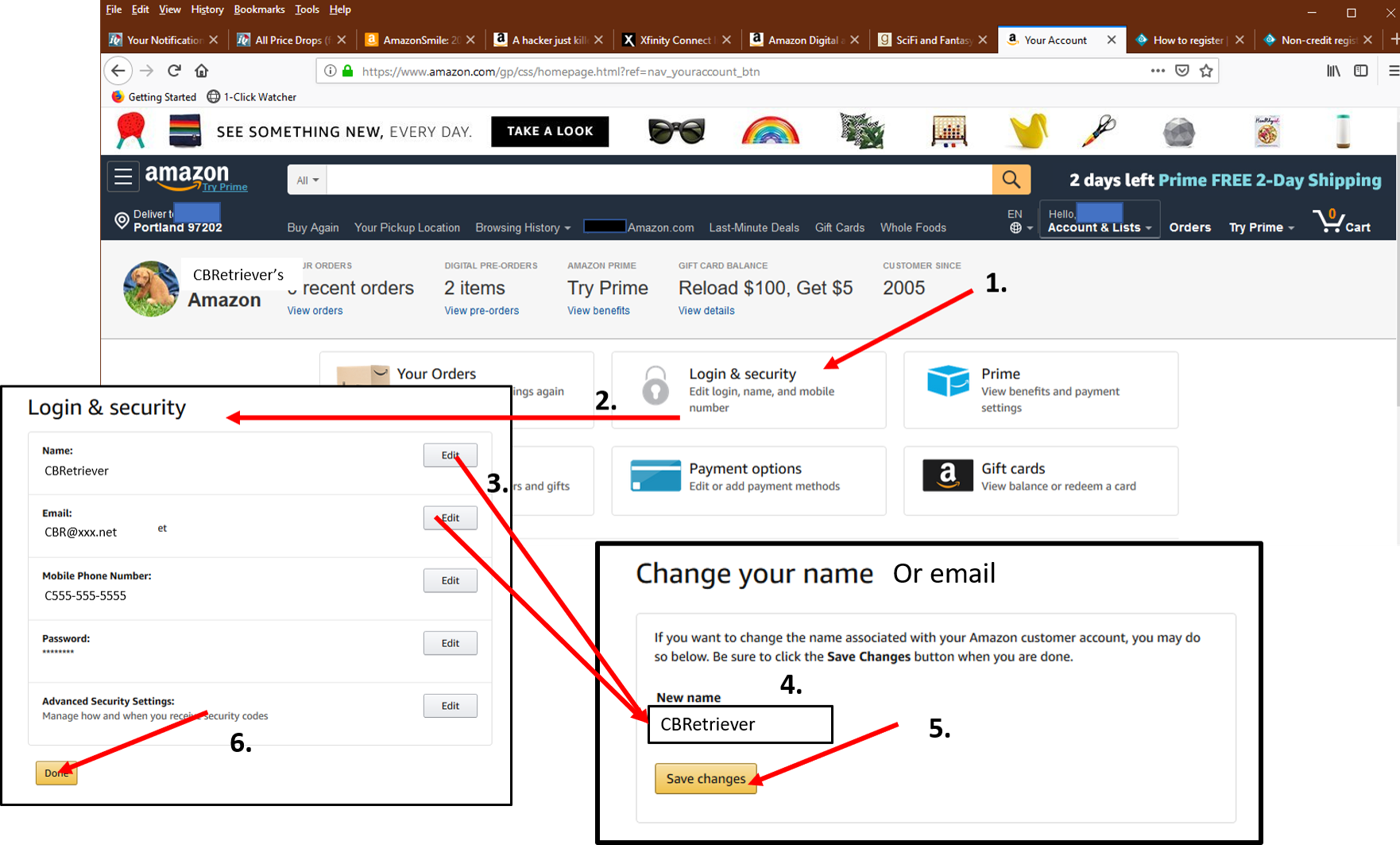Image resolution: width=1400 pixels, height=845 pixels.
Task: Toggle the Firefox sidebar view icon
Action: click(x=1361, y=71)
